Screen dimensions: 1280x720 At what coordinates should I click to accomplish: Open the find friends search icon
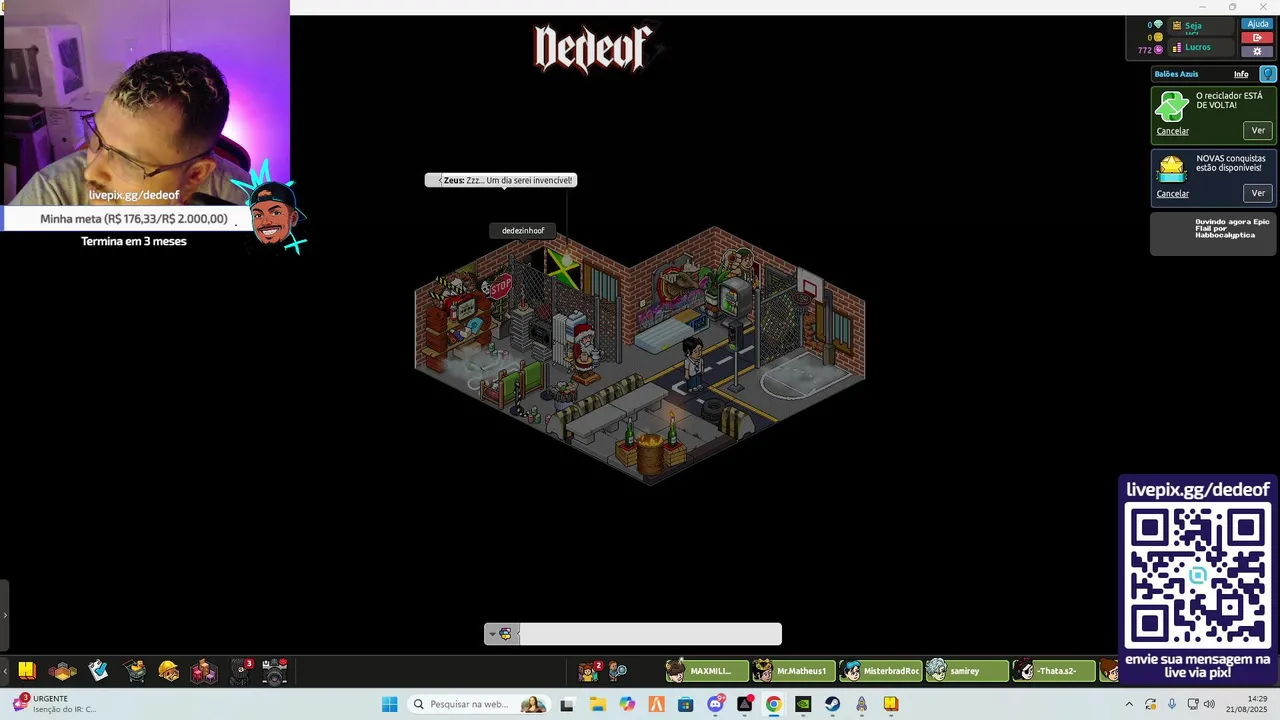[618, 671]
